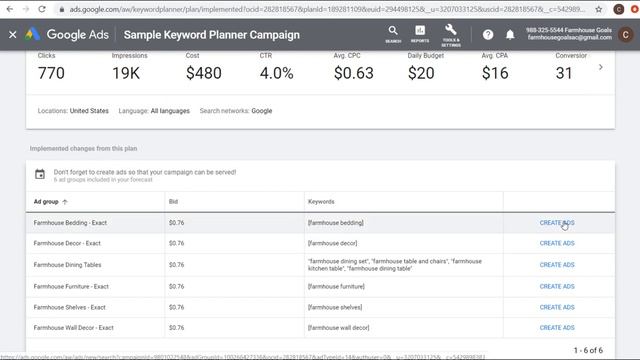Image resolution: width=640 pixels, height=360 pixels.
Task: Sort by Ad group column
Action: pyautogui.click(x=50, y=202)
